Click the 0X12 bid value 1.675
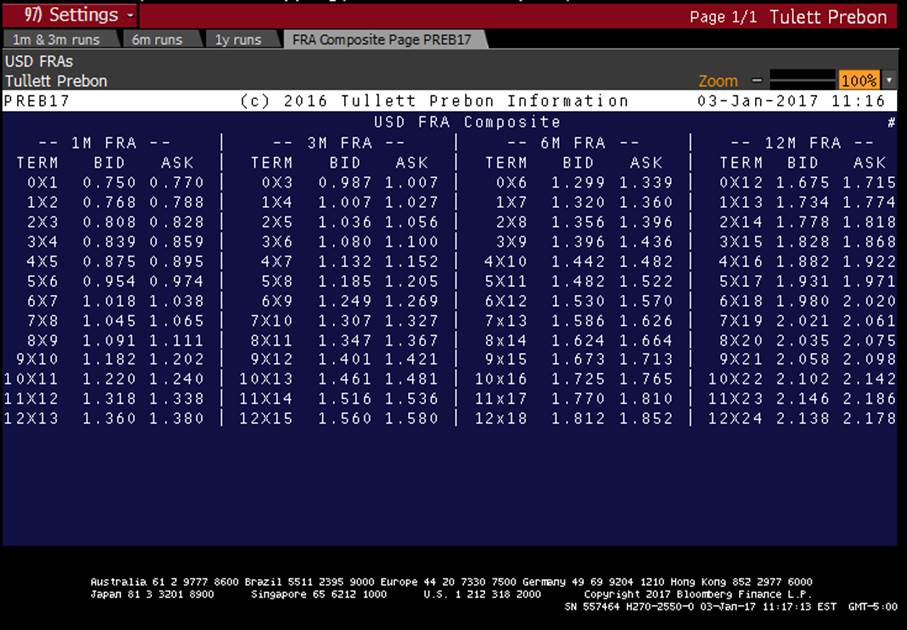Screen dimensions: 907x630 click(803, 183)
